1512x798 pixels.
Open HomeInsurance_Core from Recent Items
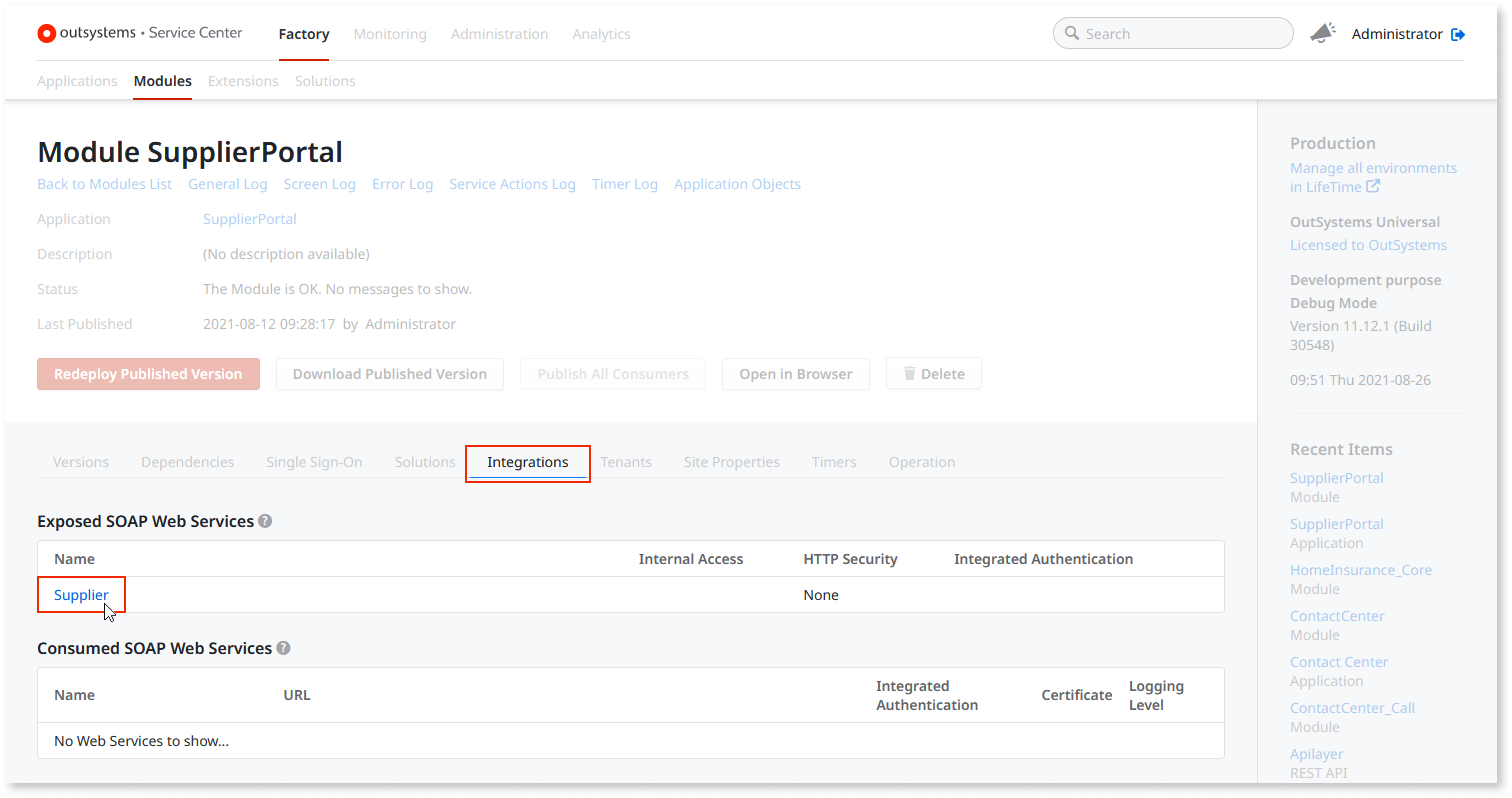click(1361, 569)
